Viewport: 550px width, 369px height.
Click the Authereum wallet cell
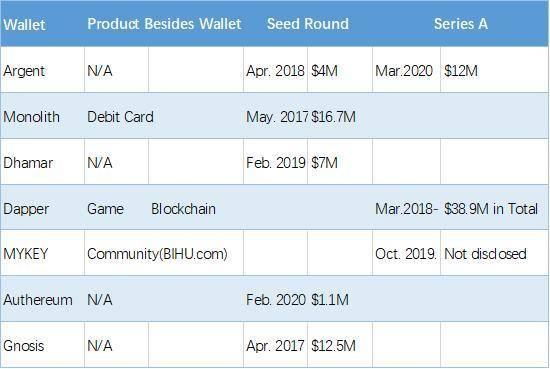click(42, 300)
